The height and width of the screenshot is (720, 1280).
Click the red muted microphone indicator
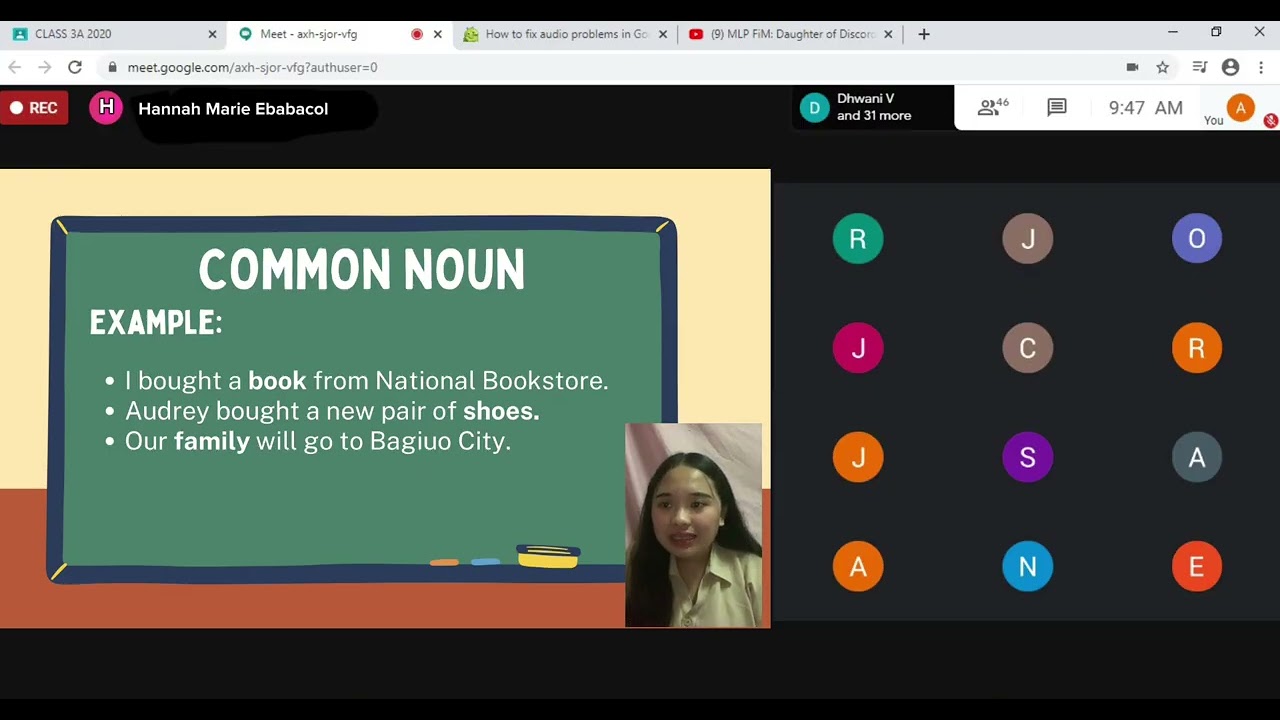1271,121
